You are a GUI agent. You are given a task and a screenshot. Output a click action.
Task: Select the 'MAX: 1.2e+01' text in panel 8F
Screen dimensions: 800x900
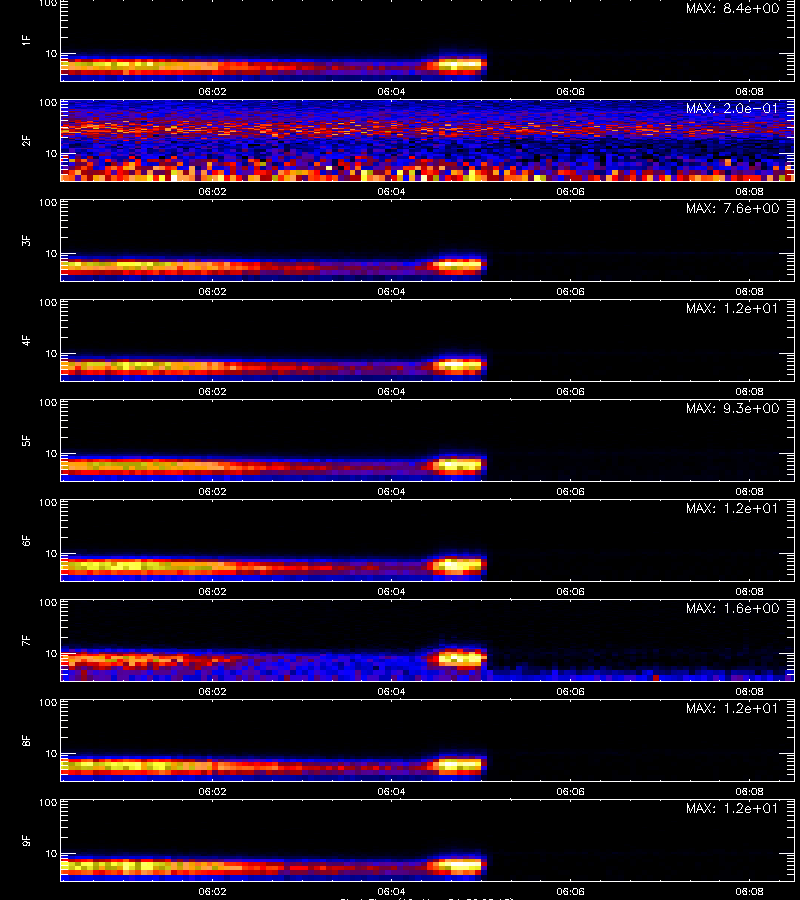(x=732, y=708)
